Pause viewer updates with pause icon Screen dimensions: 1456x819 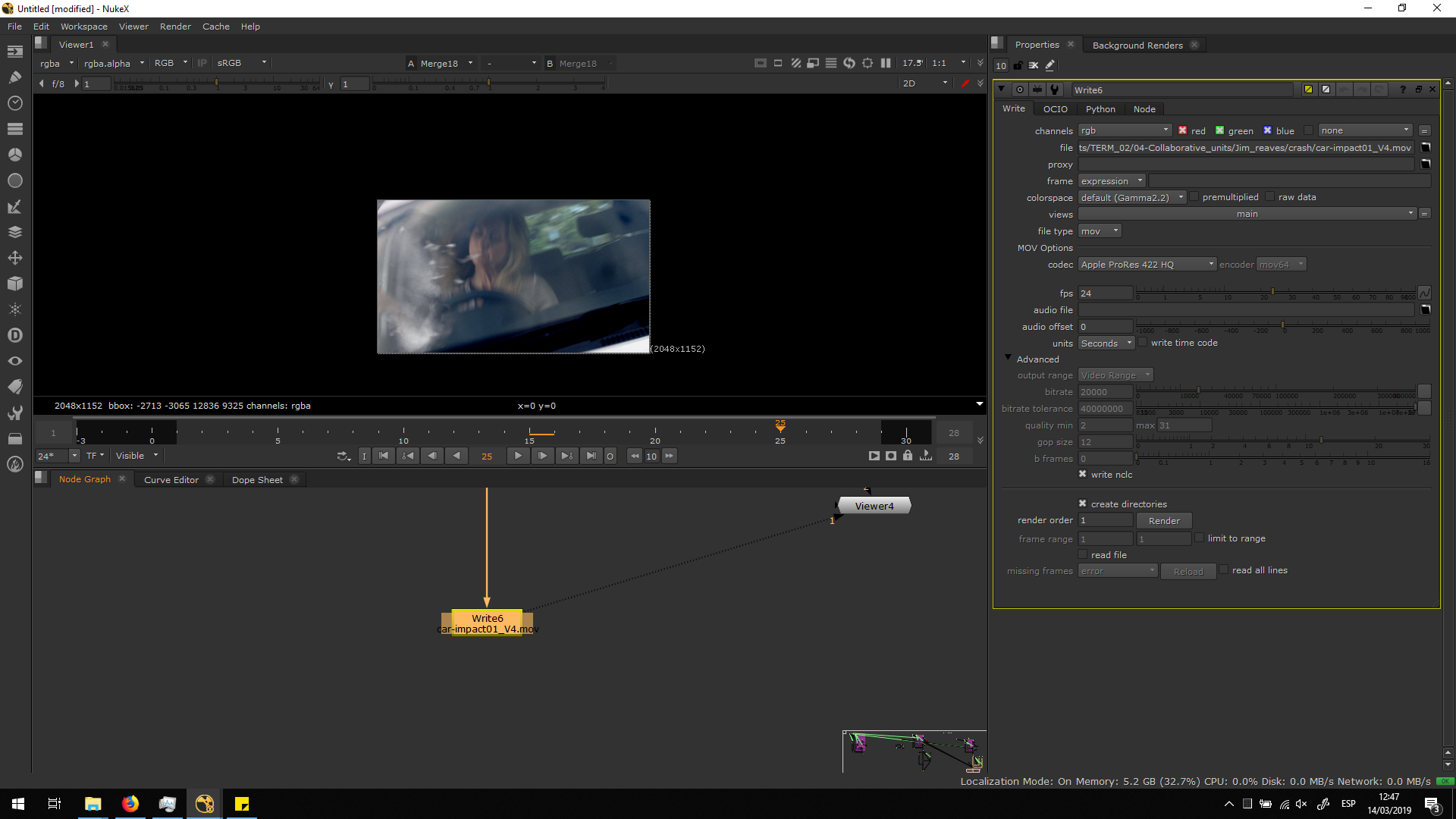885,64
